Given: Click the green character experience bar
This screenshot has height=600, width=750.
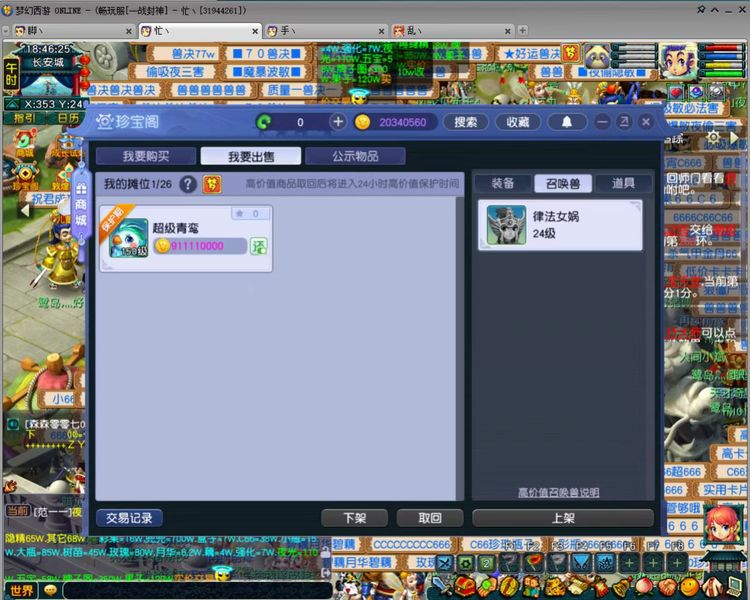Looking at the screenshot, I should pyautogui.click(x=720, y=73).
